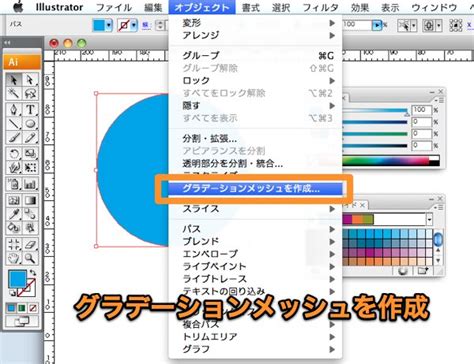474x364 pixels.
Task: Open the Illustrator application menu
Action: (60, 7)
